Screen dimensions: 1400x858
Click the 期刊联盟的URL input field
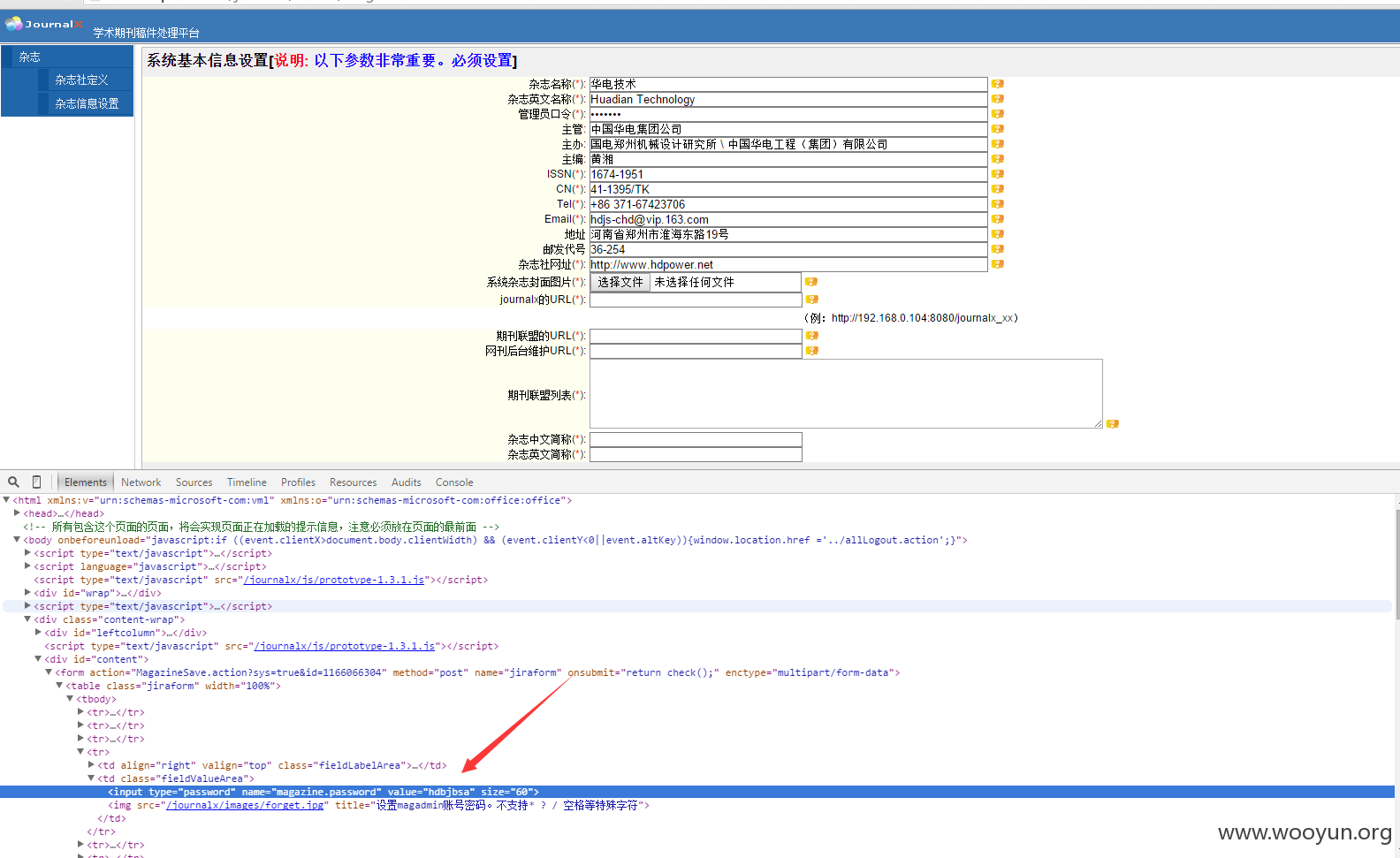[x=696, y=336]
